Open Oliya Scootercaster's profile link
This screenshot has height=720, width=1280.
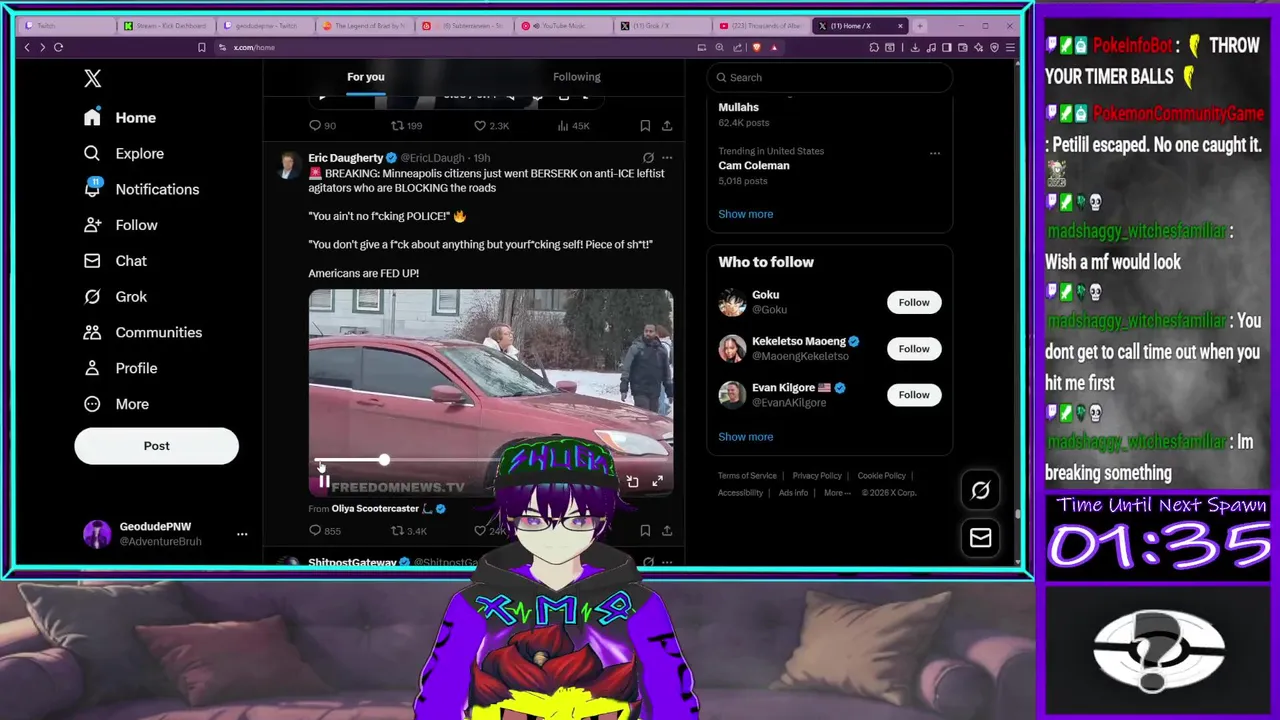(375, 509)
